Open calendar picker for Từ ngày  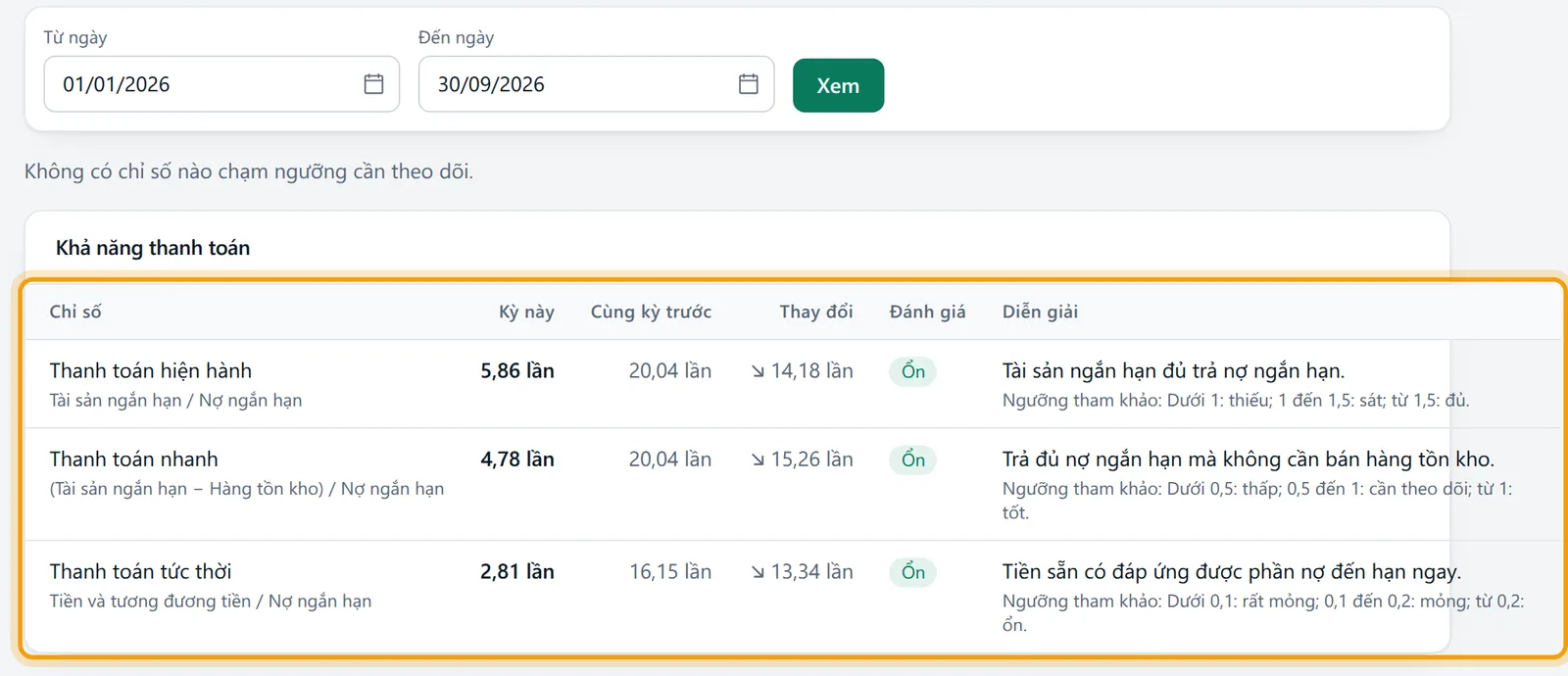coord(373,84)
